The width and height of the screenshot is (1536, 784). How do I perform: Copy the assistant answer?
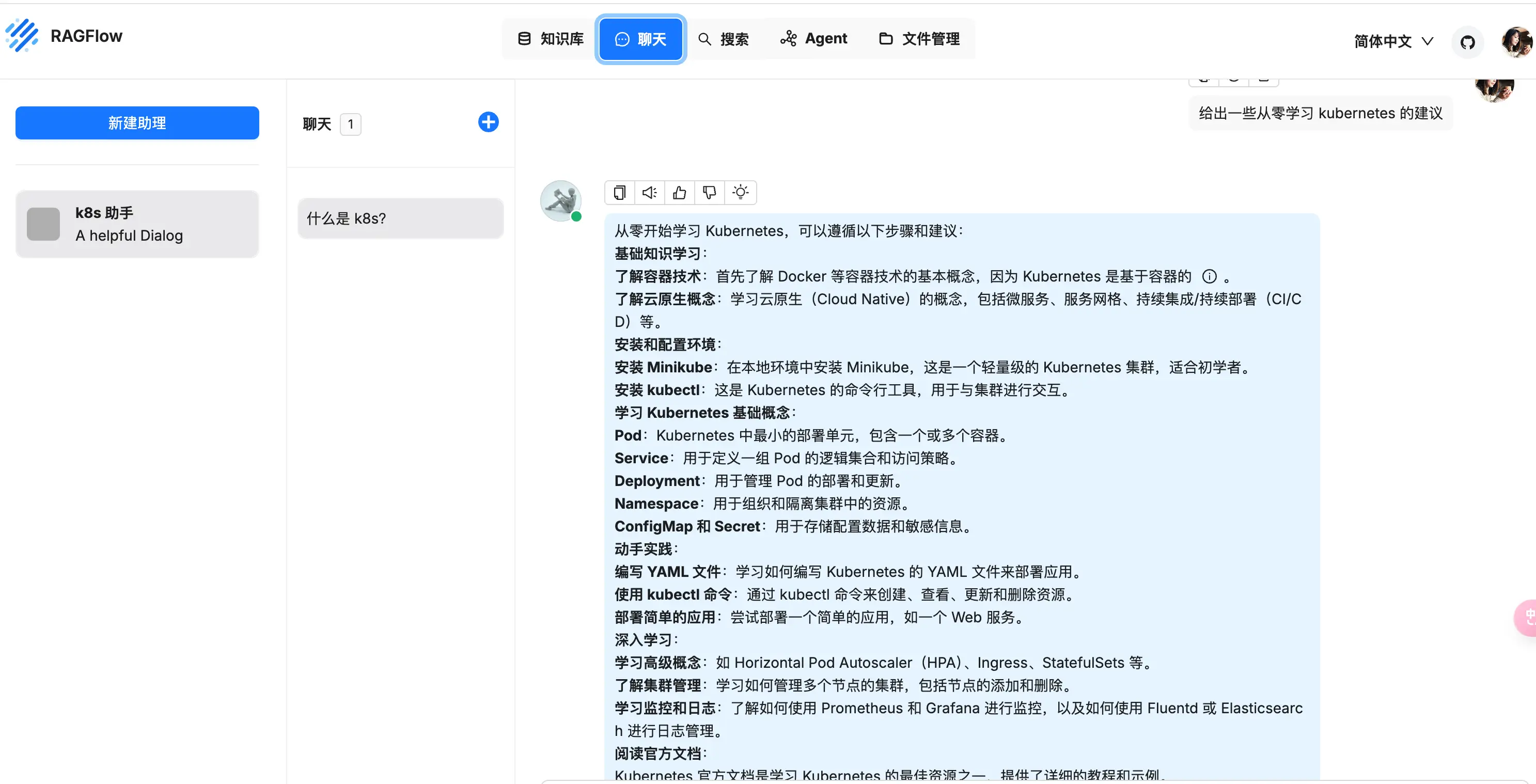(620, 193)
